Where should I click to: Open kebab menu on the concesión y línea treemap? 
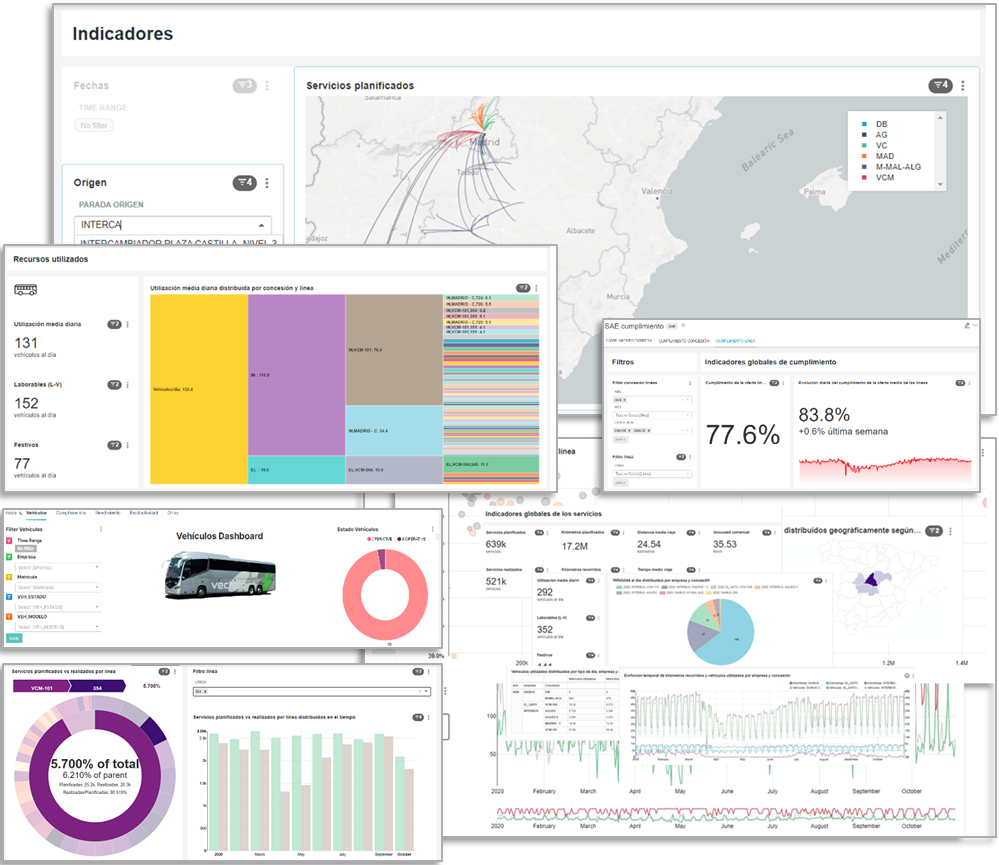coord(536,288)
